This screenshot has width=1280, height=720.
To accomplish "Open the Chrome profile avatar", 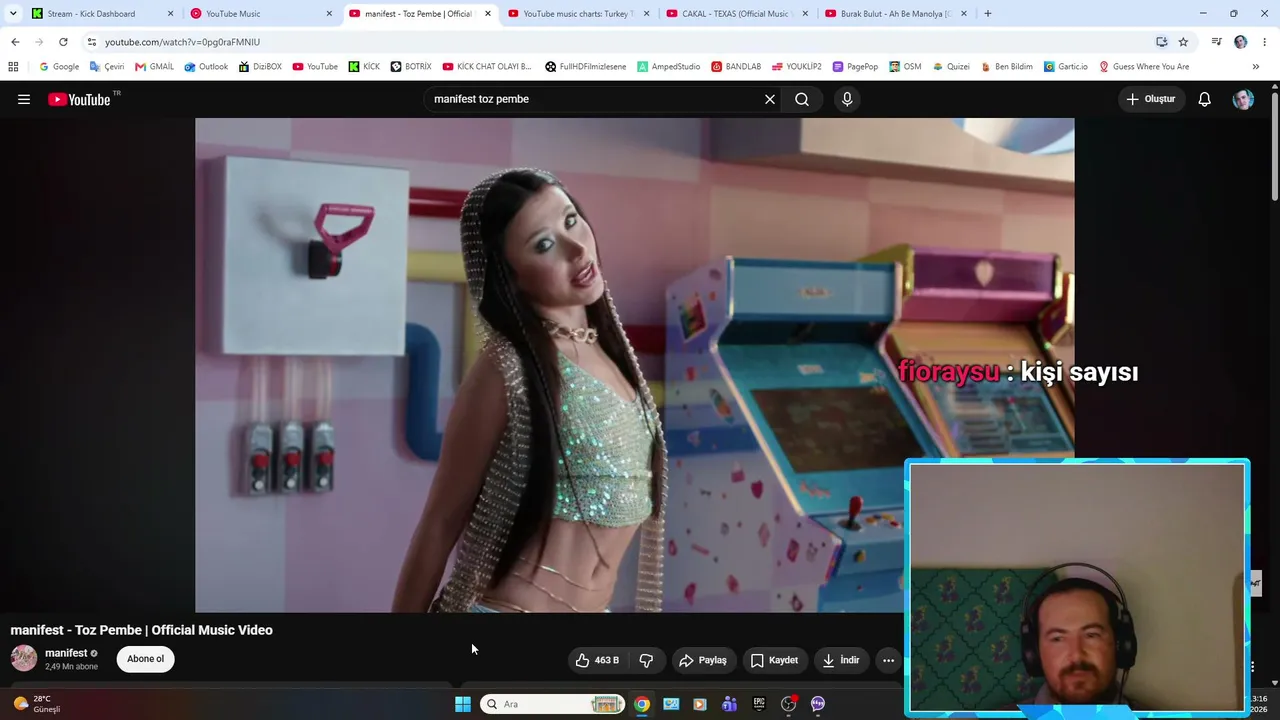I will coord(1241,42).
